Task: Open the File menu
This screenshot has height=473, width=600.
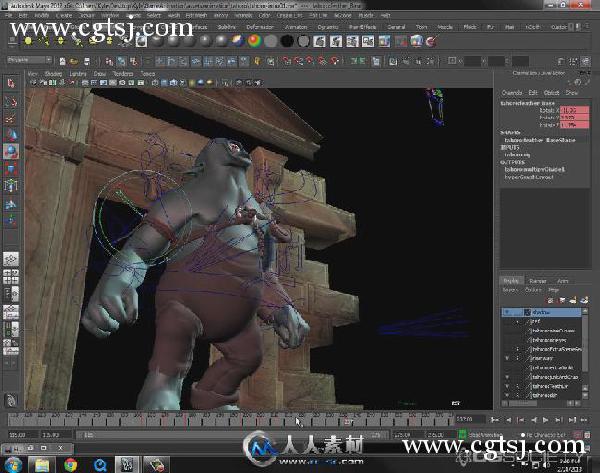Action: pyautogui.click(x=9, y=15)
